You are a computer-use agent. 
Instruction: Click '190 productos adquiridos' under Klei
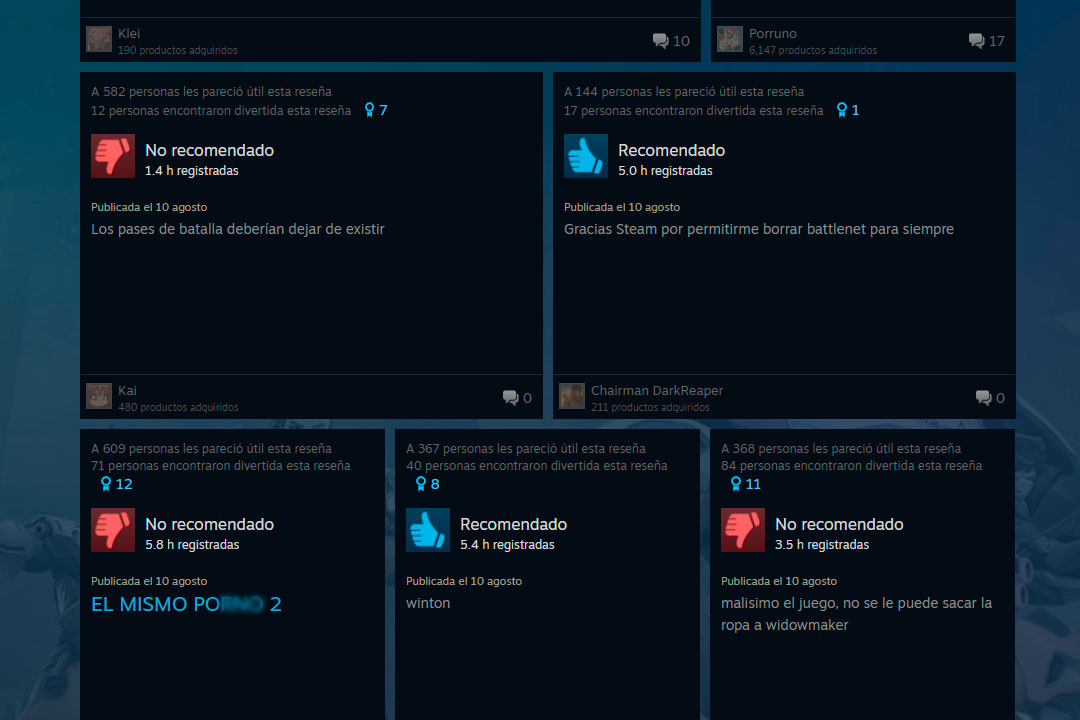click(178, 50)
